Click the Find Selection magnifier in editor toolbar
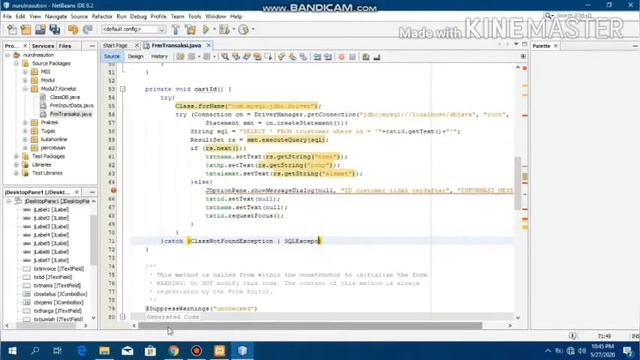 click(225, 57)
